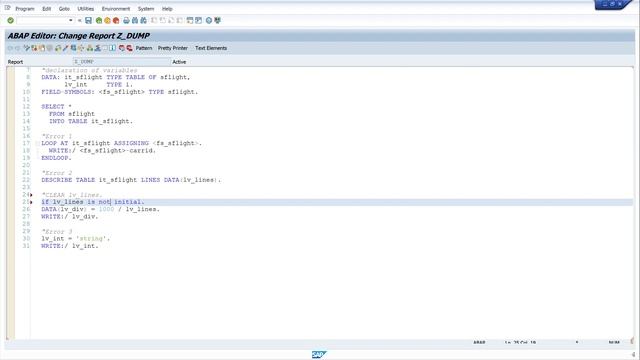Viewport: 640px width, 360px height.
Task: Click into the transaction command field
Action: (42, 20)
